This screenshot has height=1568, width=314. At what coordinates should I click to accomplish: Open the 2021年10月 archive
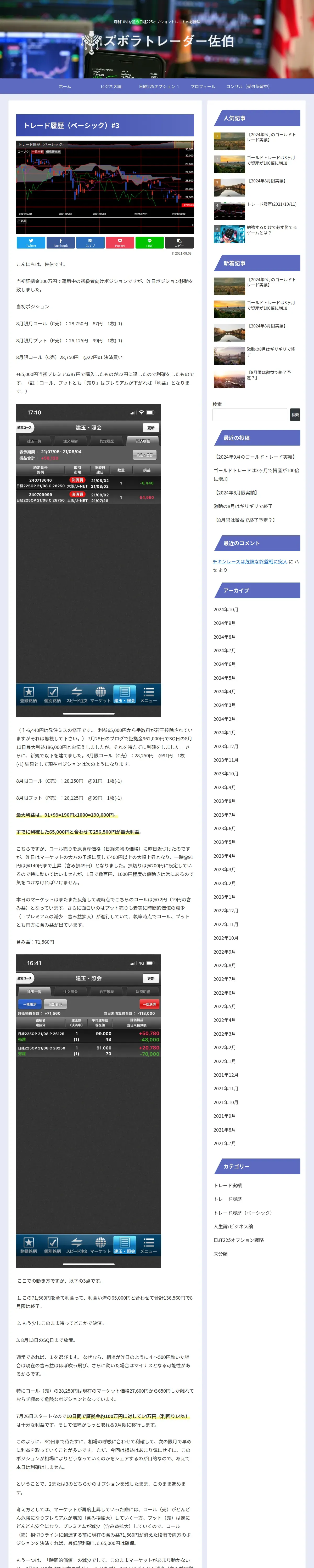coord(226,1102)
